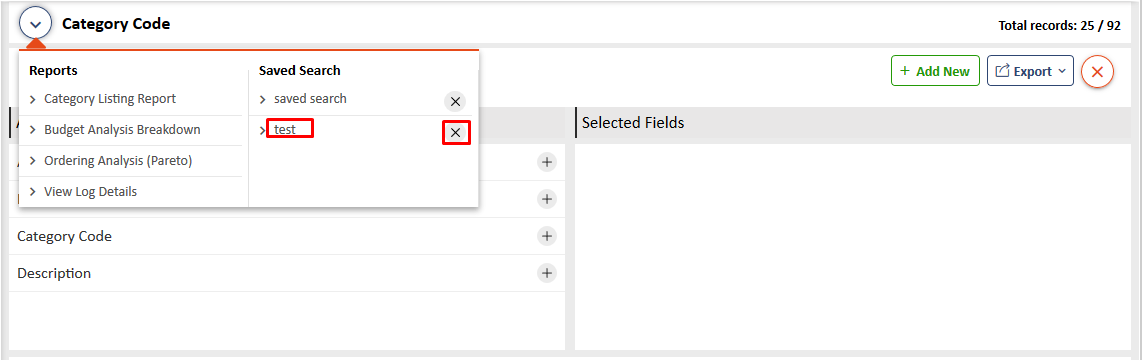This screenshot has width=1142, height=360.
Task: Click the topmost plus icon in field list
Action: tap(546, 162)
